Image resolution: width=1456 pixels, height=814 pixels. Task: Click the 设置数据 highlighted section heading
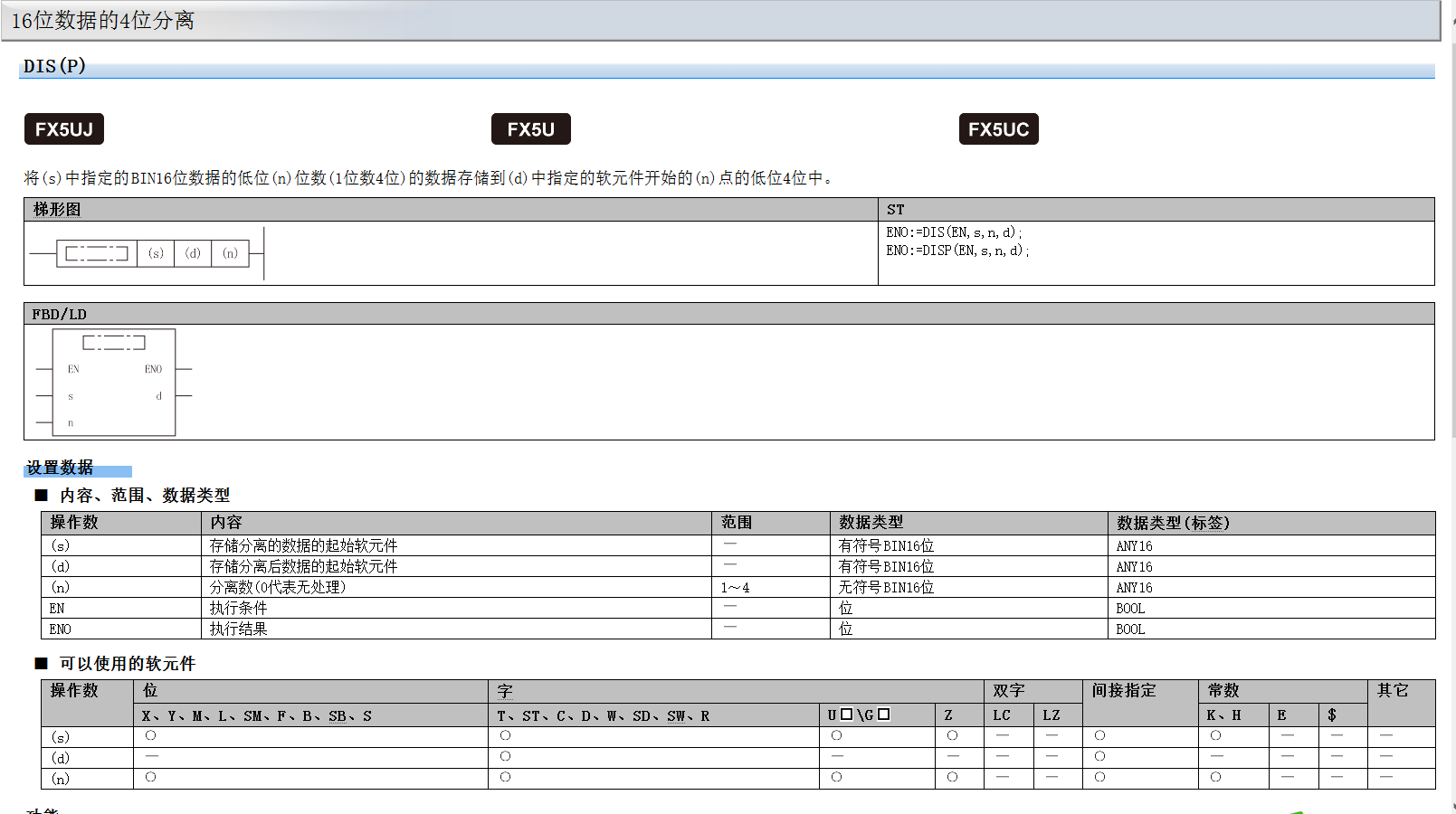point(60,468)
